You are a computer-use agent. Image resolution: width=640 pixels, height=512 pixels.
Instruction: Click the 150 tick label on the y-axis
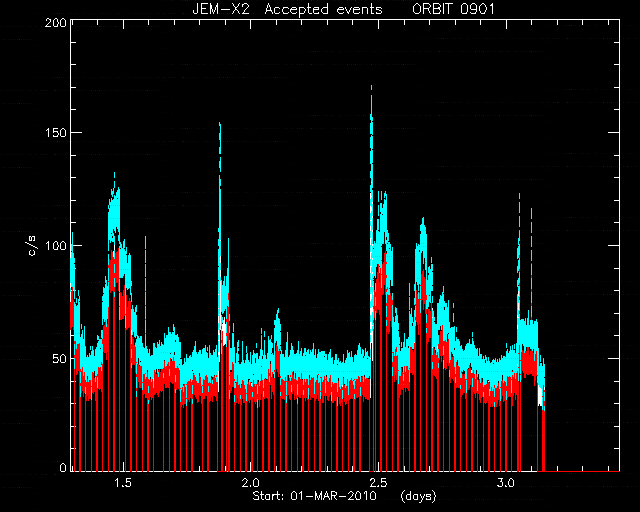[x=56, y=133]
